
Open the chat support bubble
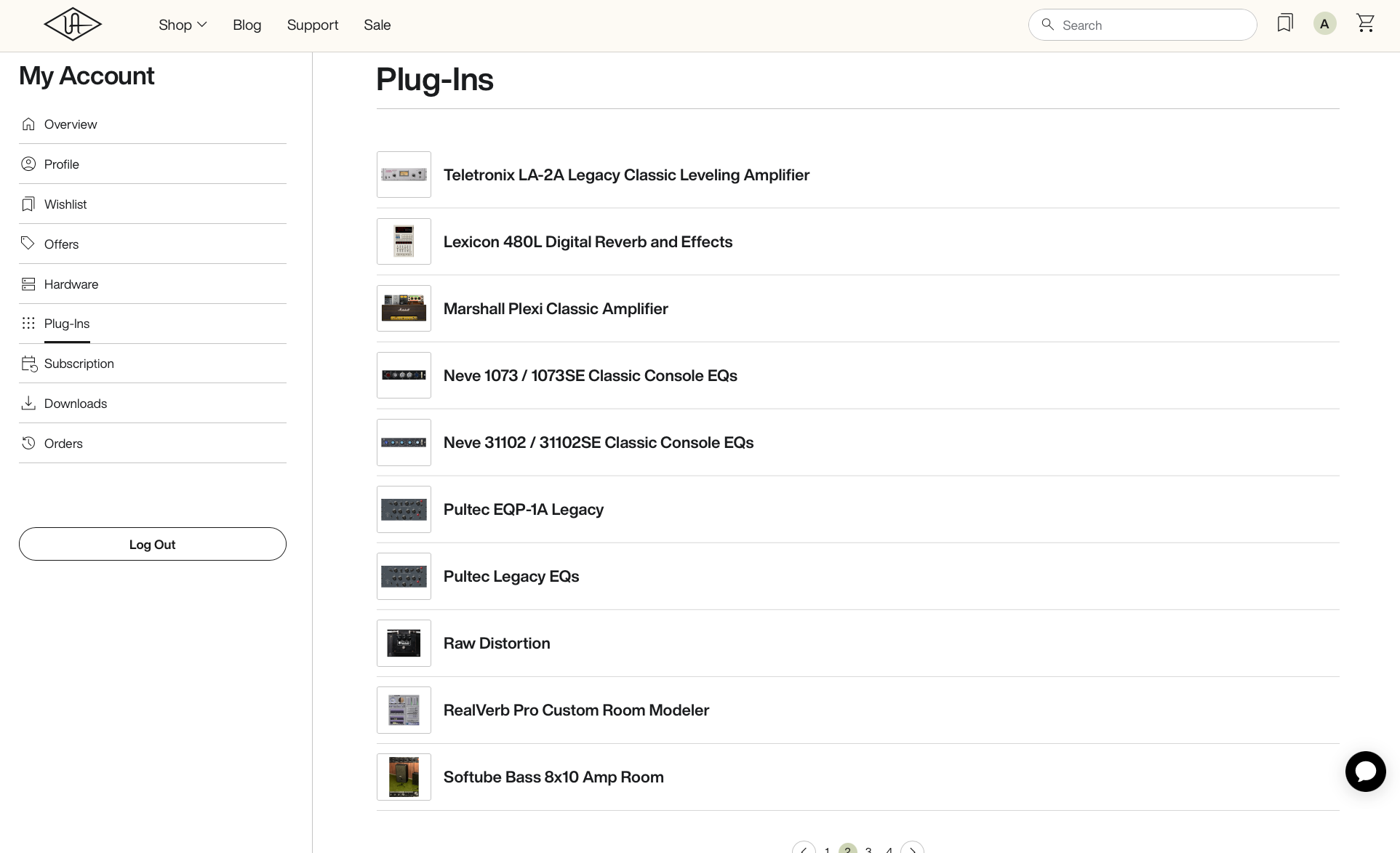coord(1365,772)
